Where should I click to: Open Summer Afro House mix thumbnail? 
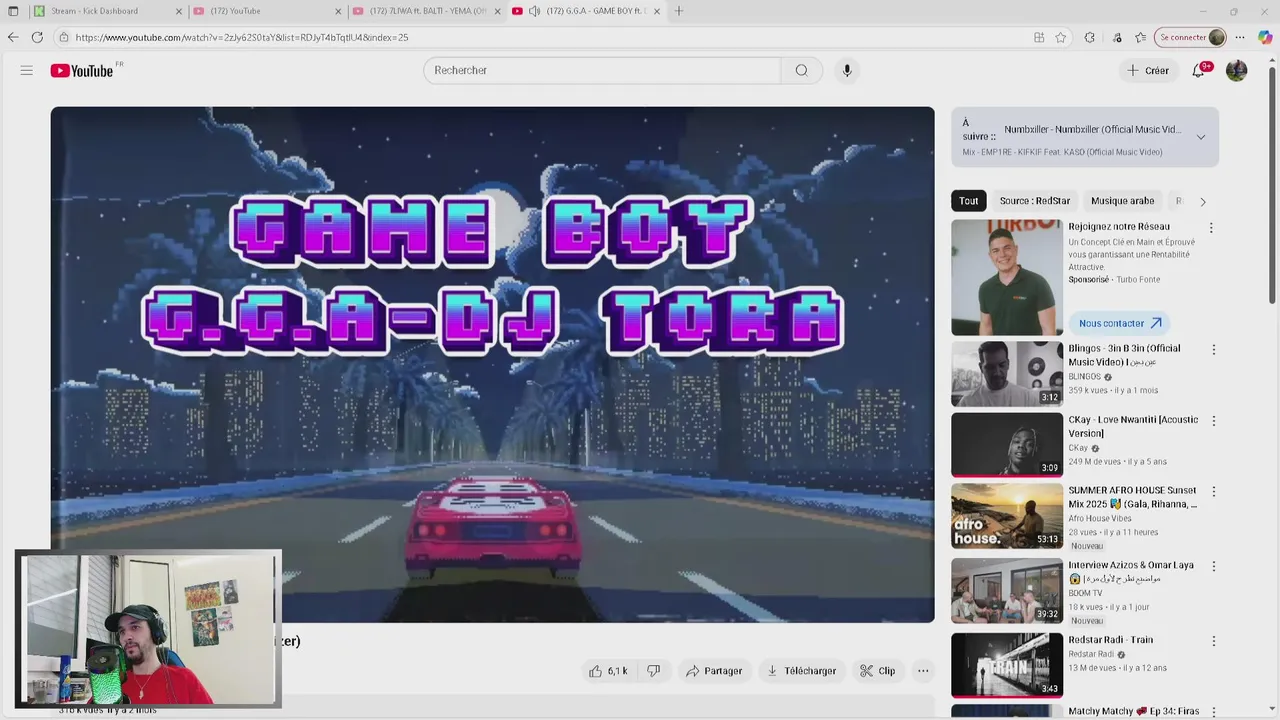click(x=1007, y=516)
